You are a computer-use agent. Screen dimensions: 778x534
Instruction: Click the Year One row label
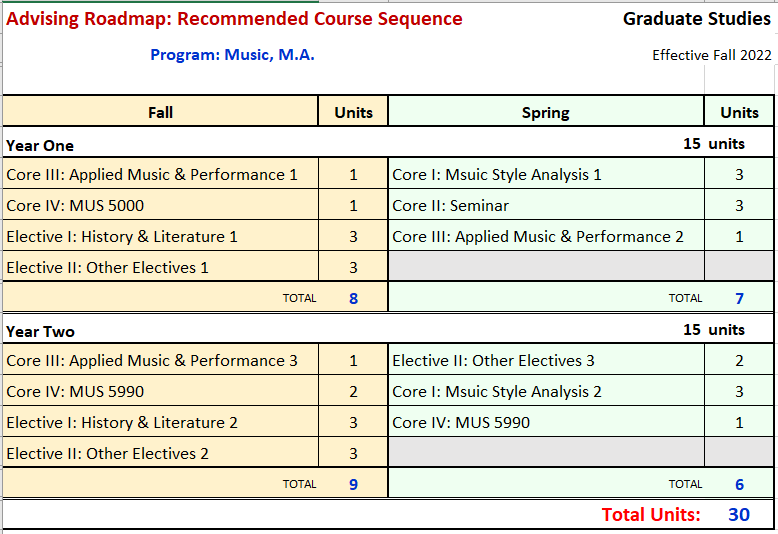[40, 145]
